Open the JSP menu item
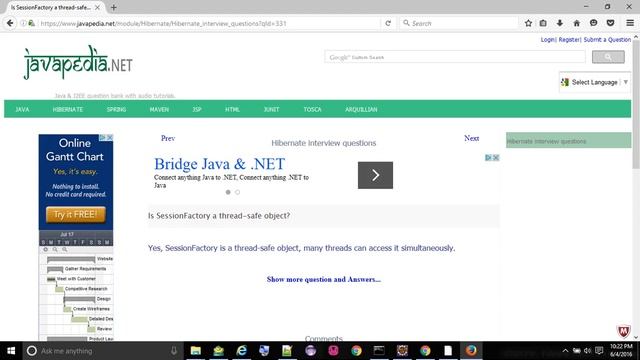The width and height of the screenshot is (640, 360). [197, 109]
